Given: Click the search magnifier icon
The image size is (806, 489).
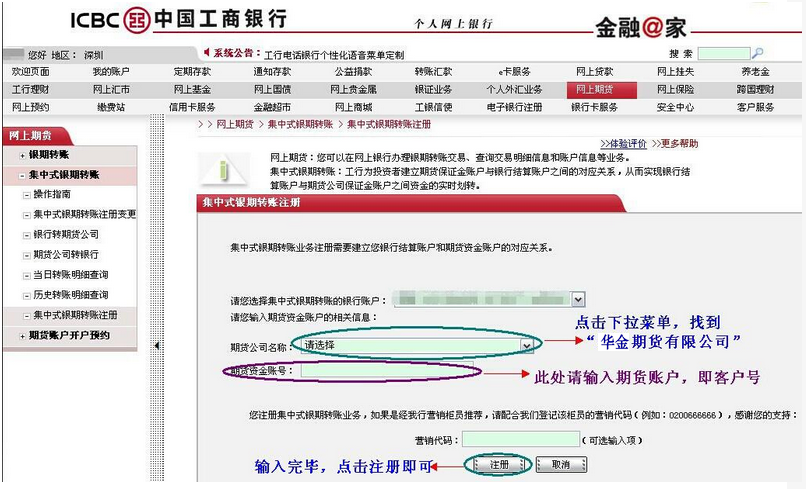Looking at the screenshot, I should [x=757, y=53].
